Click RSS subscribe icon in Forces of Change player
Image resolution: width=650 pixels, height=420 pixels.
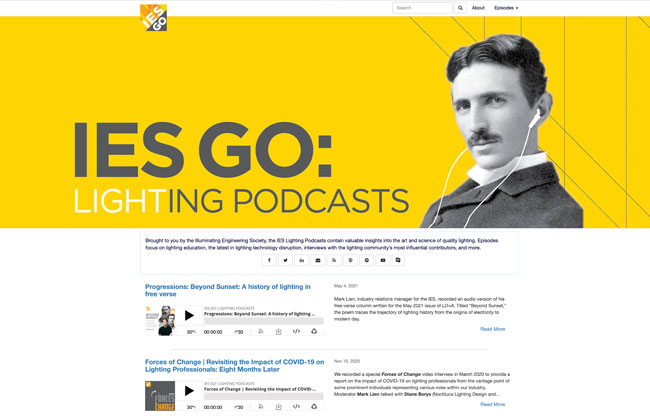(261, 406)
